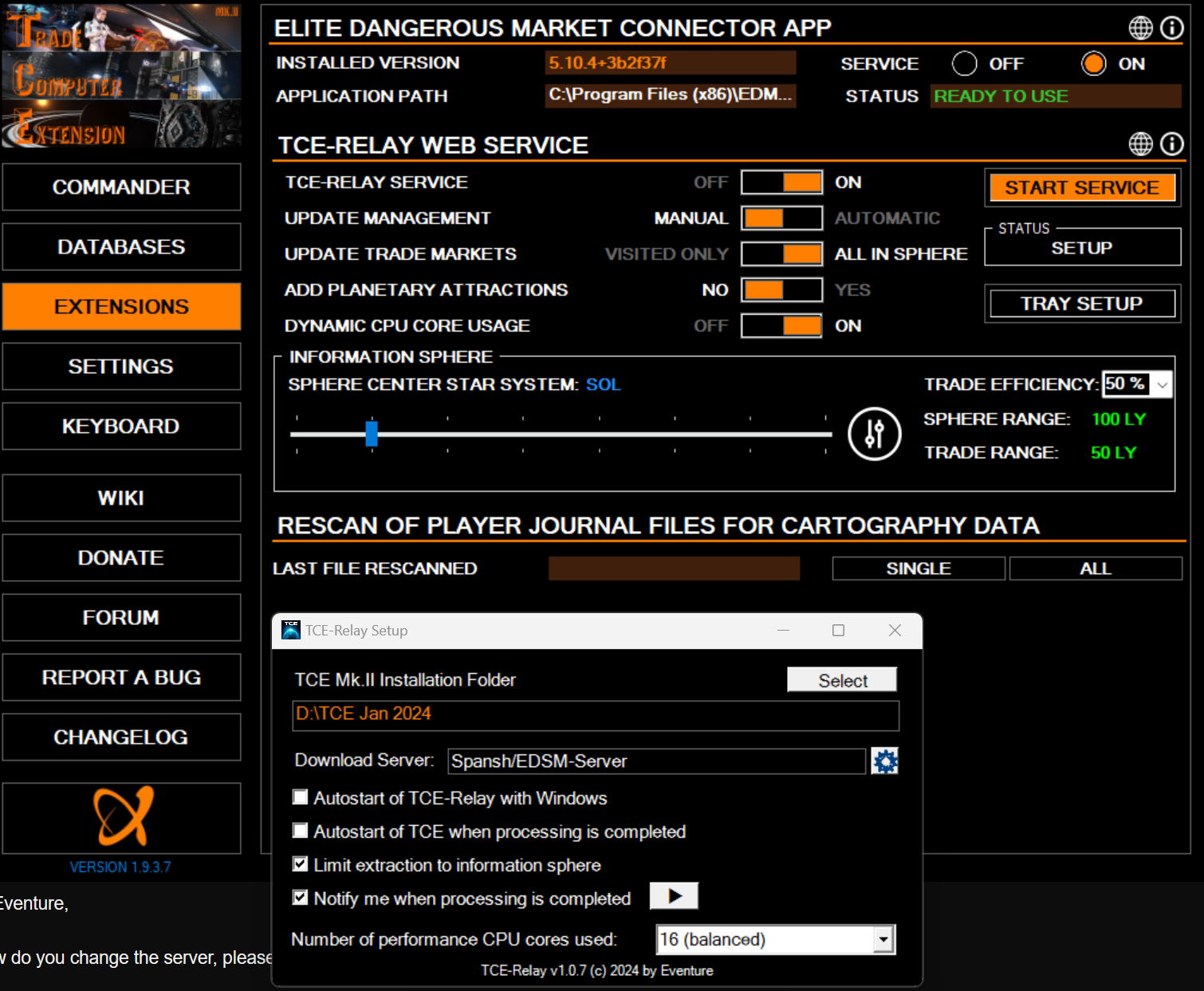Check Autostart of TCE when processing completed
The width and height of the screenshot is (1204, 991).
(x=300, y=830)
